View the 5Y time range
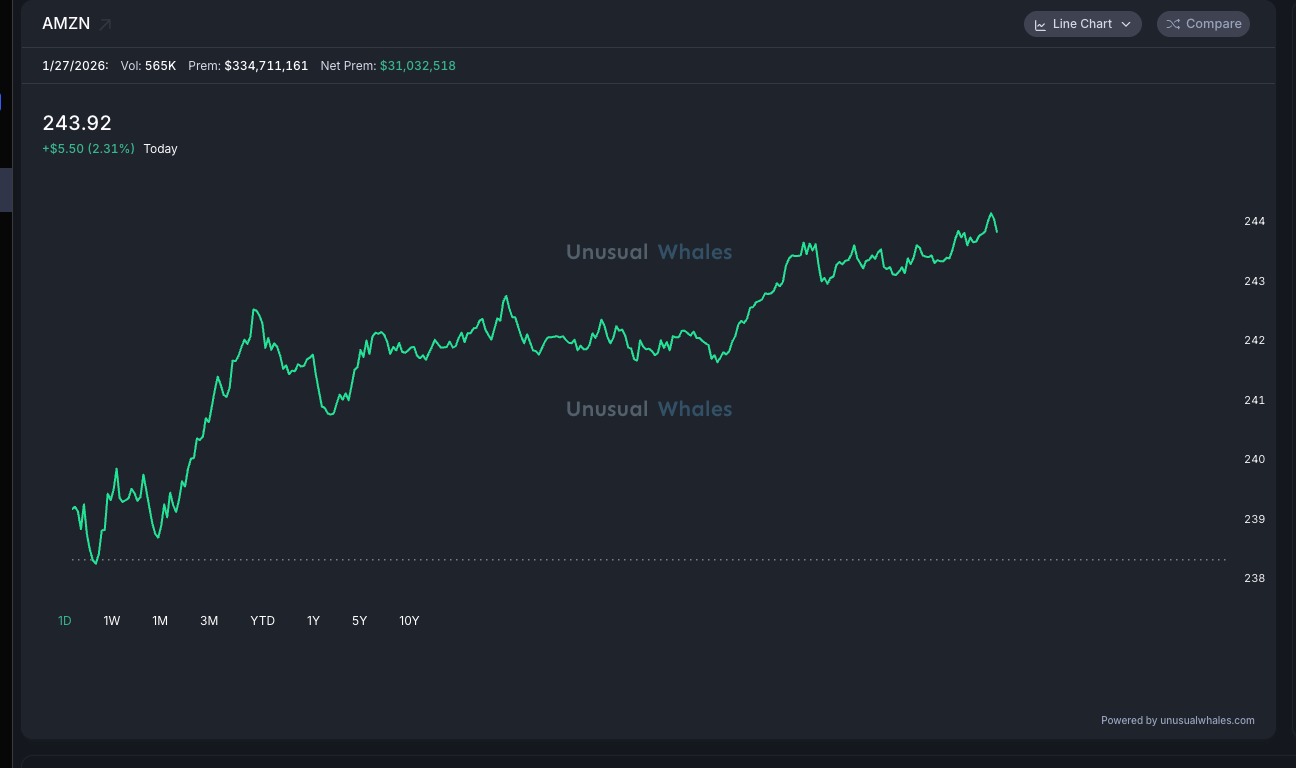 [x=360, y=621]
